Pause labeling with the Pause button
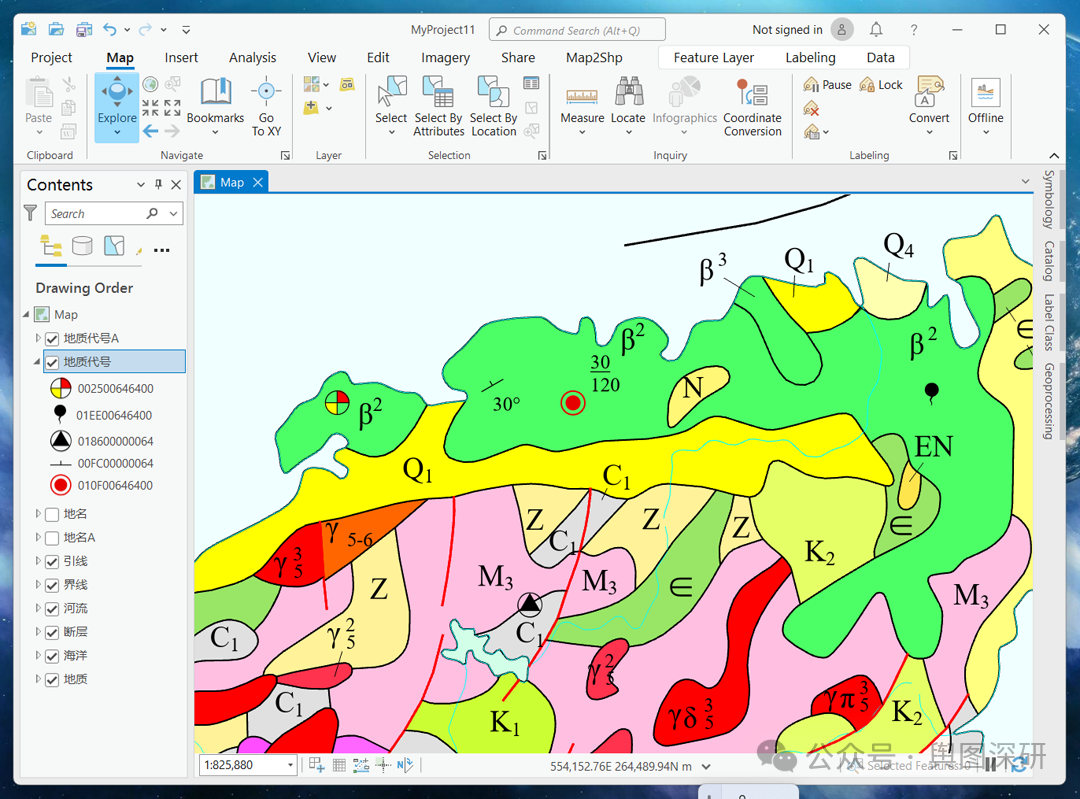Screen dimensions: 1080x799 pyautogui.click(x=827, y=85)
